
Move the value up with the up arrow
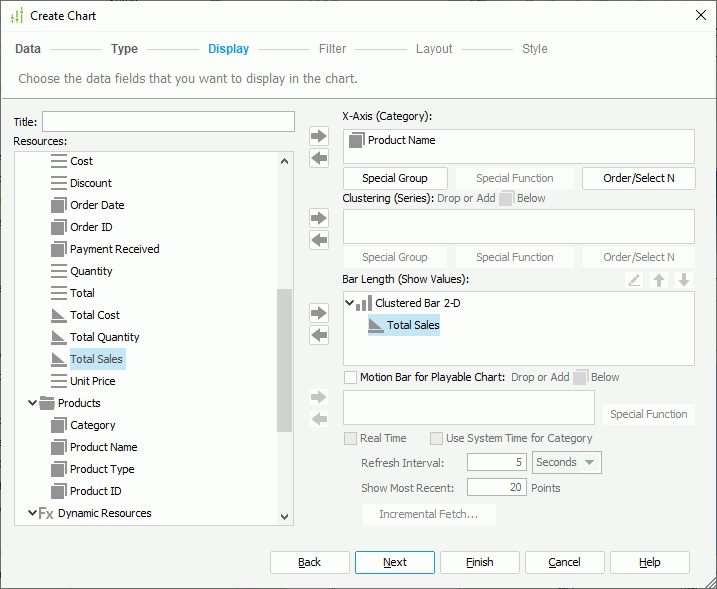[x=659, y=280]
